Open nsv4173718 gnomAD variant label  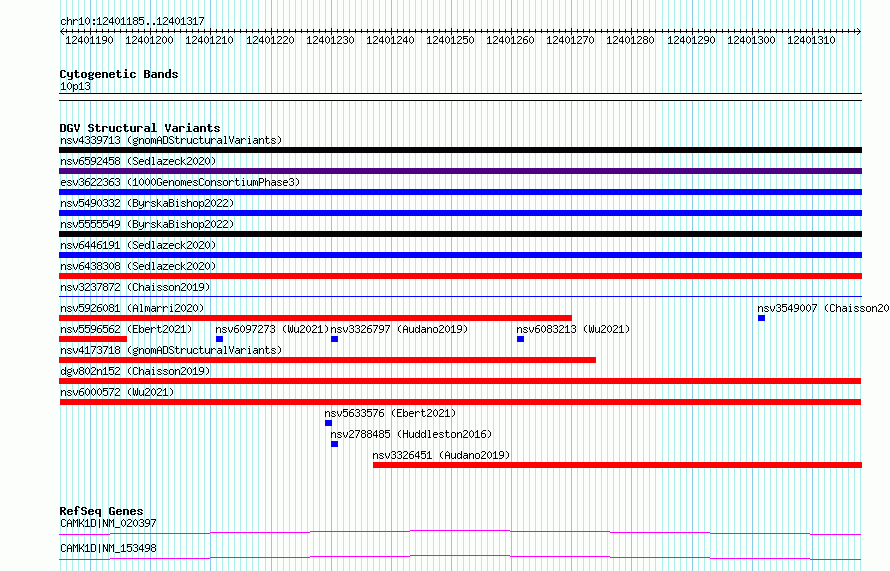(171, 350)
